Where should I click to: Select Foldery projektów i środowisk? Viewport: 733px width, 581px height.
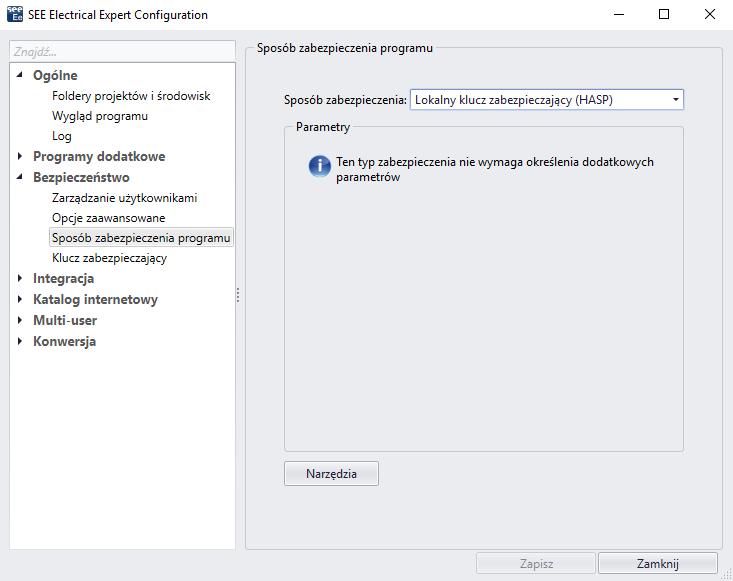coord(131,96)
